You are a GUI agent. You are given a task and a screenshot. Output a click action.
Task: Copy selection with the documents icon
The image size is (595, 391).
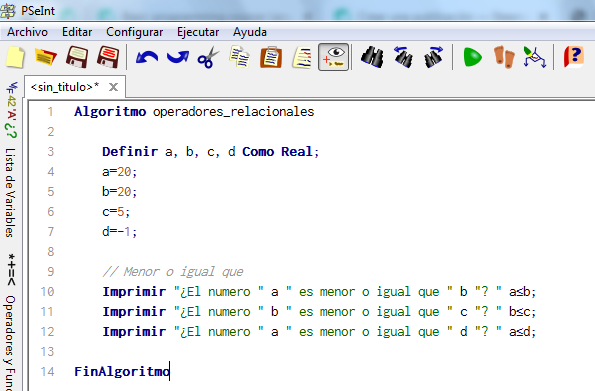239,57
